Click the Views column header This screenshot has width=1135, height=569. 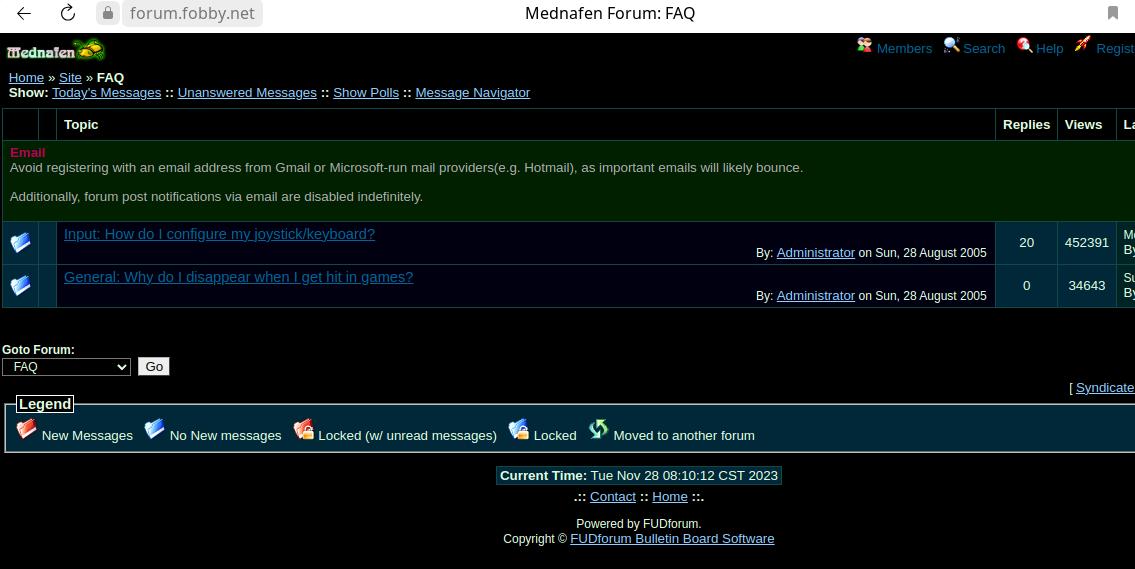tap(1084, 125)
